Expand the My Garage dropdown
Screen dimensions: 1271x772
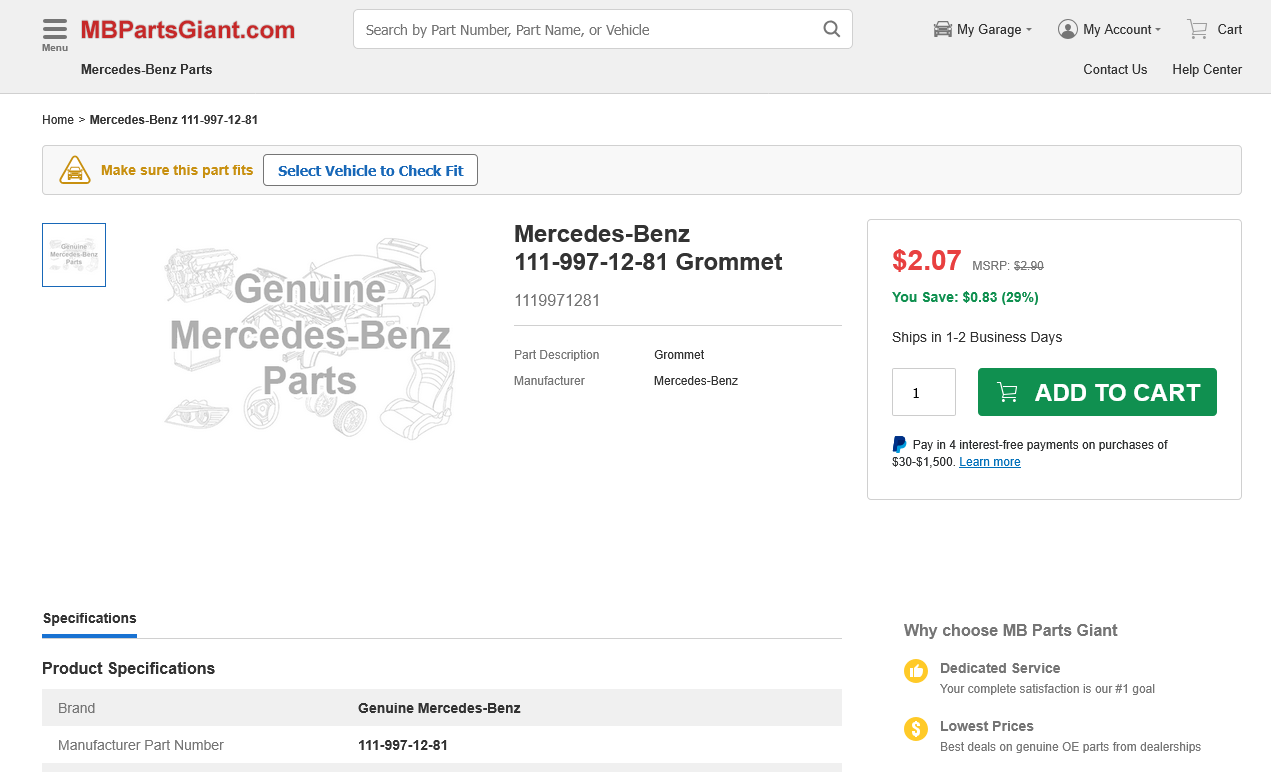(x=983, y=30)
